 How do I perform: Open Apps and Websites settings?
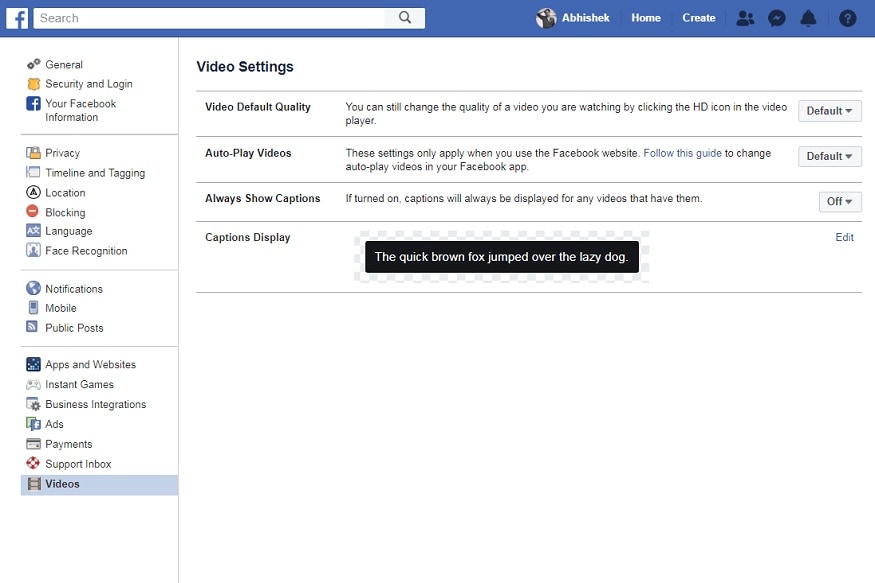point(90,364)
